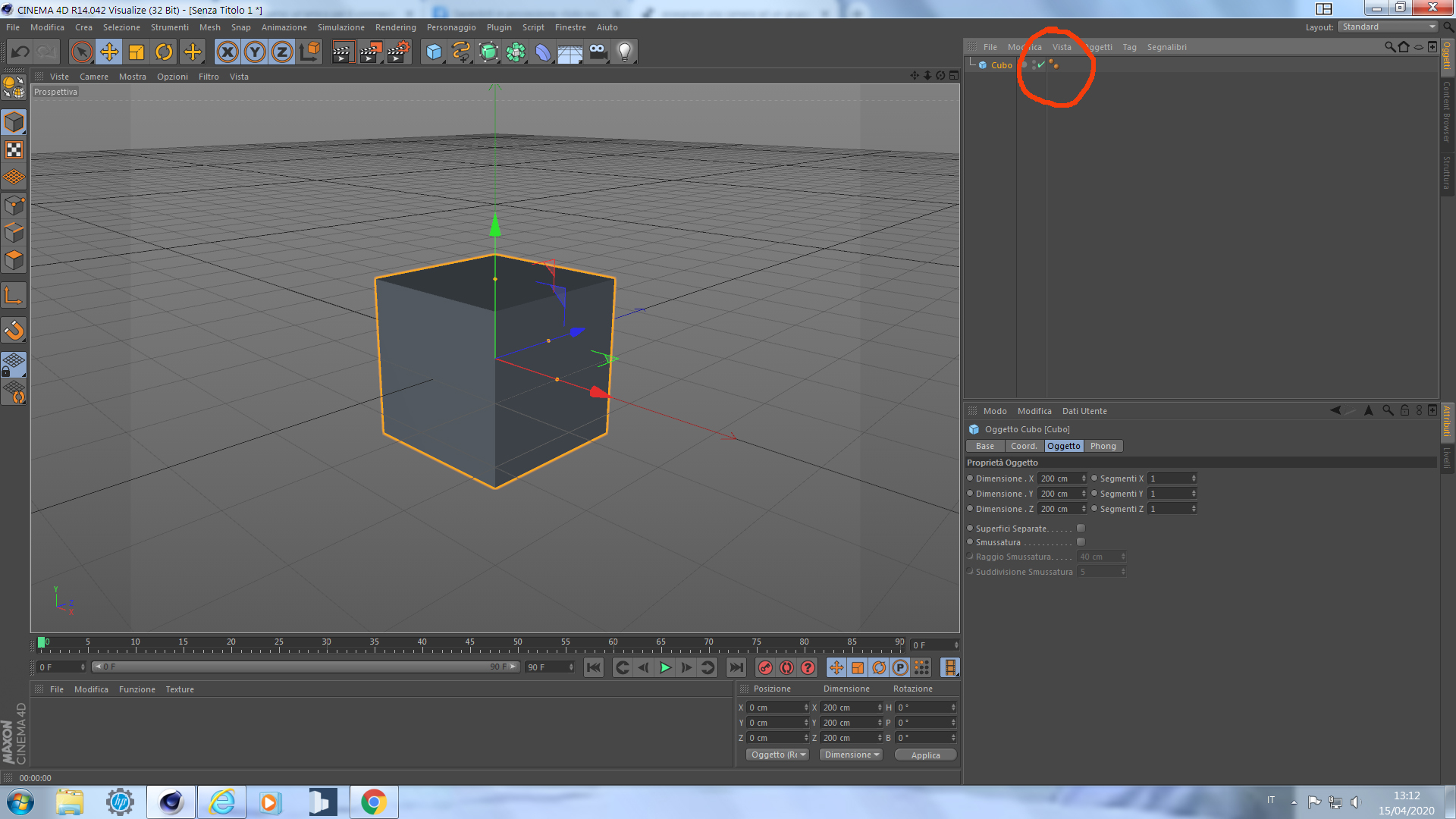Open the Dimensione mode dropdown
The height and width of the screenshot is (819, 1456).
852,755
